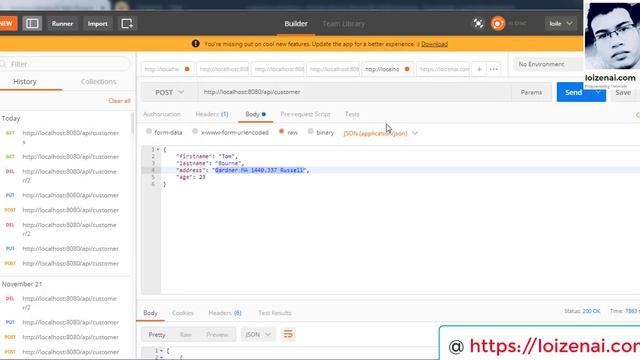Screen dimensions: 640x360
Task: Open the History sidebar tab
Action: pos(25,82)
